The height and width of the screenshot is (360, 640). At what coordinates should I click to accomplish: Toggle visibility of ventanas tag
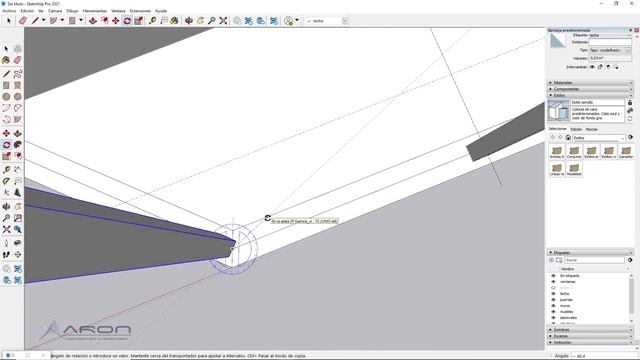coord(553,282)
